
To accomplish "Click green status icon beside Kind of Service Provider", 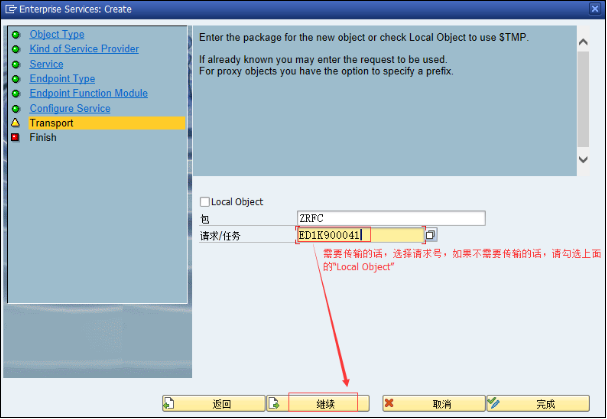I will [16, 49].
